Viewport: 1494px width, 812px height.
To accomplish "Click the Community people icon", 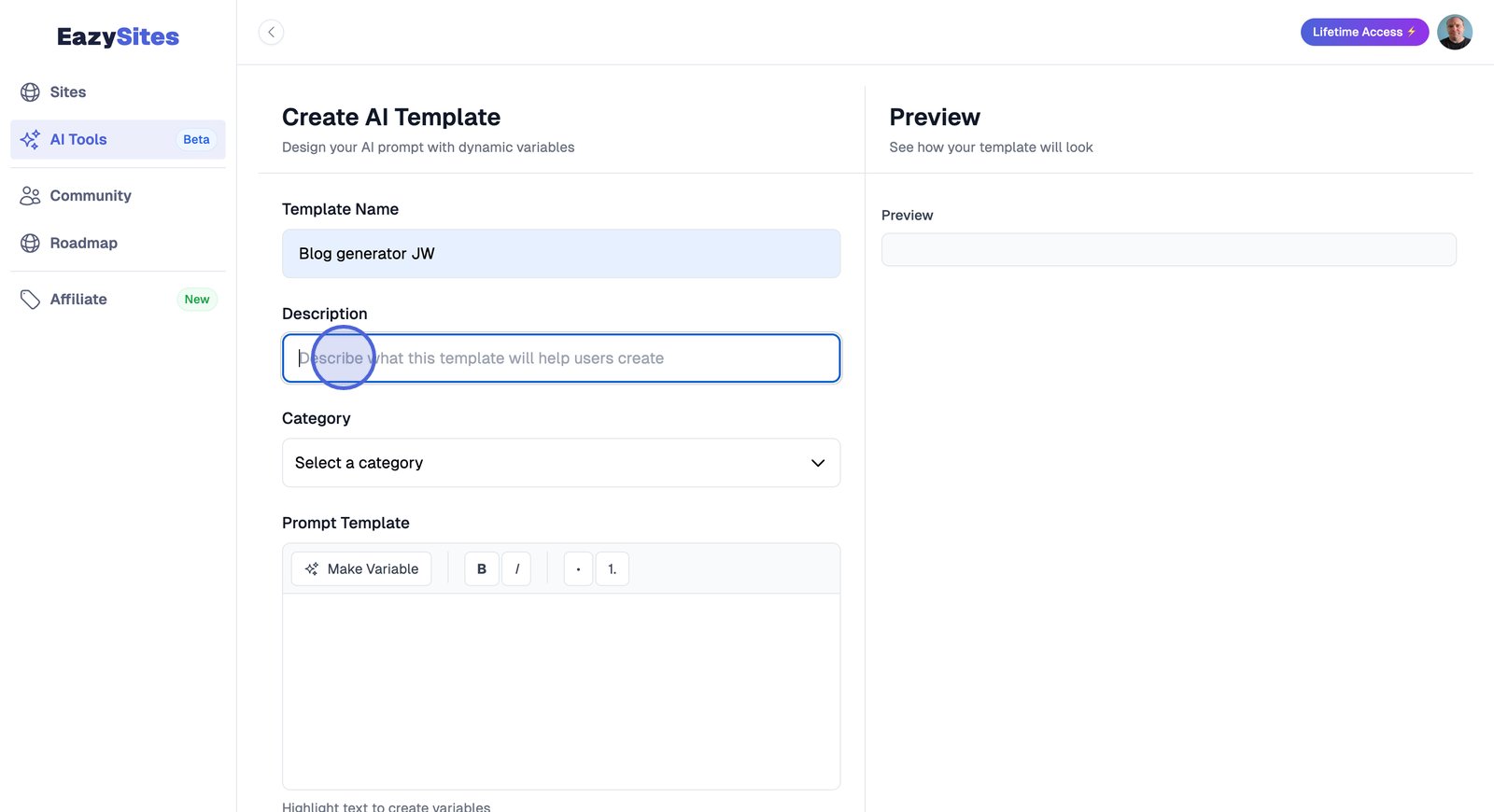I will pos(30,196).
